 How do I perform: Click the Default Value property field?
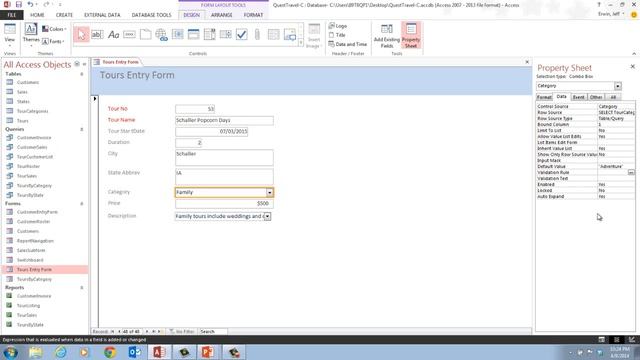click(616, 167)
